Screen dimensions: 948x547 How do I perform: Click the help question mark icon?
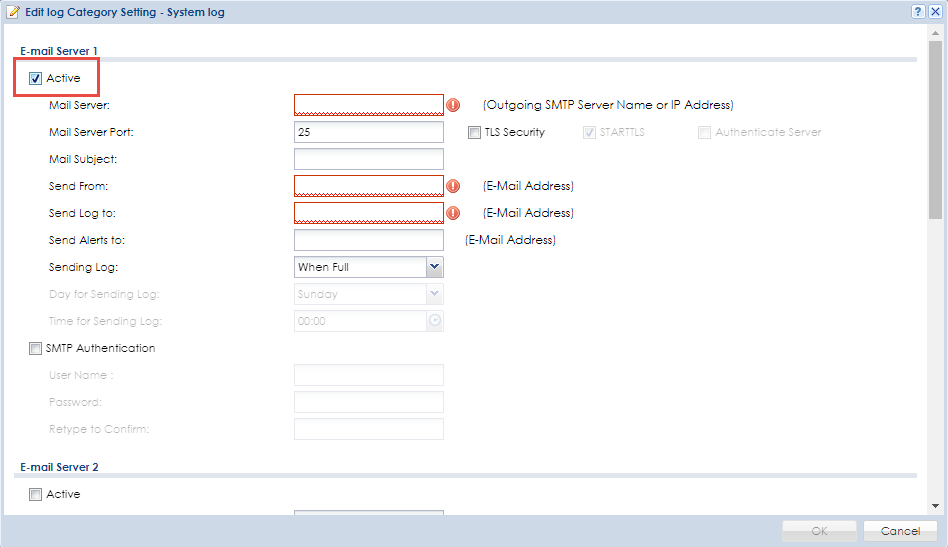click(918, 11)
